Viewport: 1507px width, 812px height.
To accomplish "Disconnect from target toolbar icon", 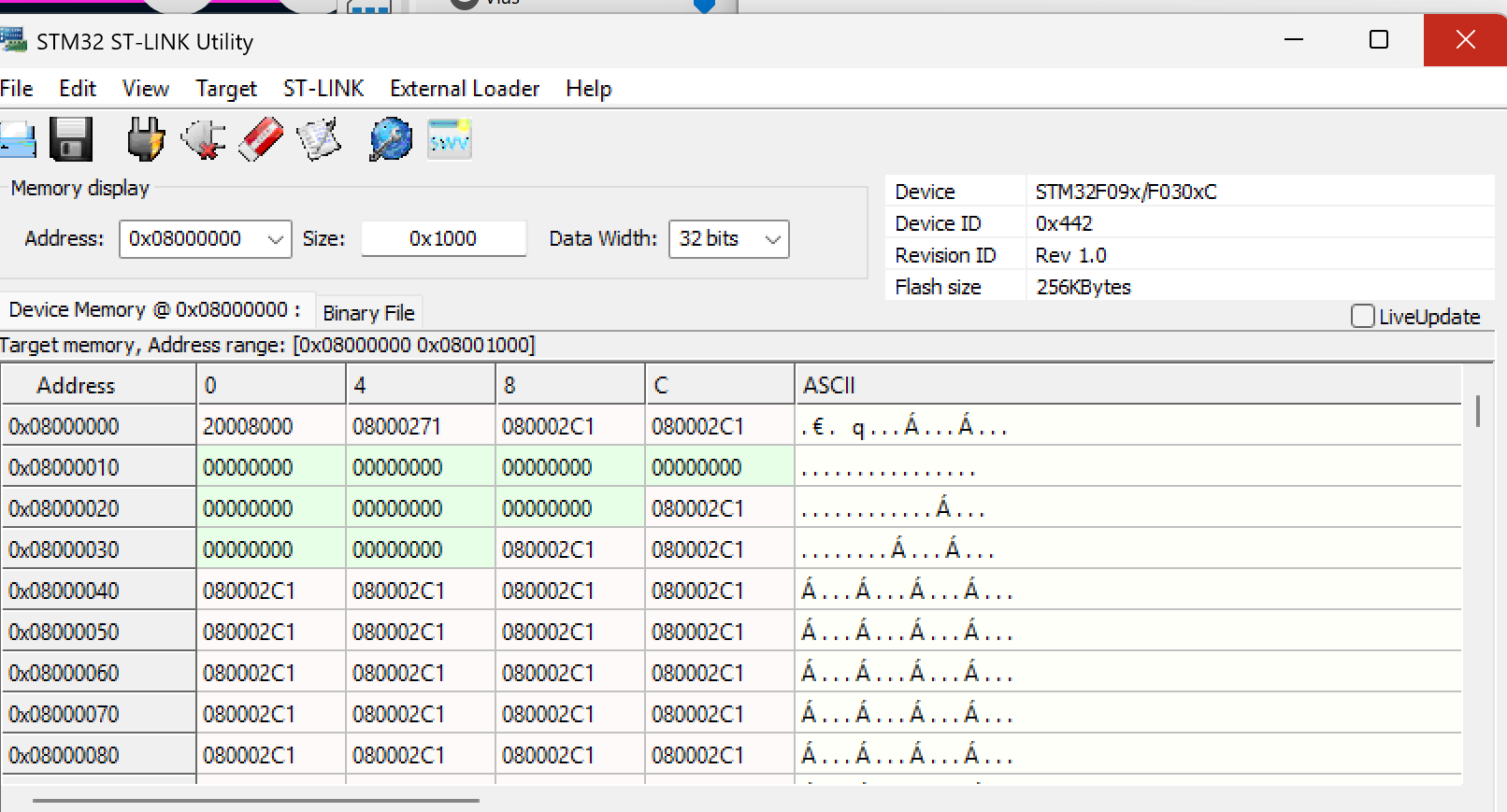I will (203, 140).
